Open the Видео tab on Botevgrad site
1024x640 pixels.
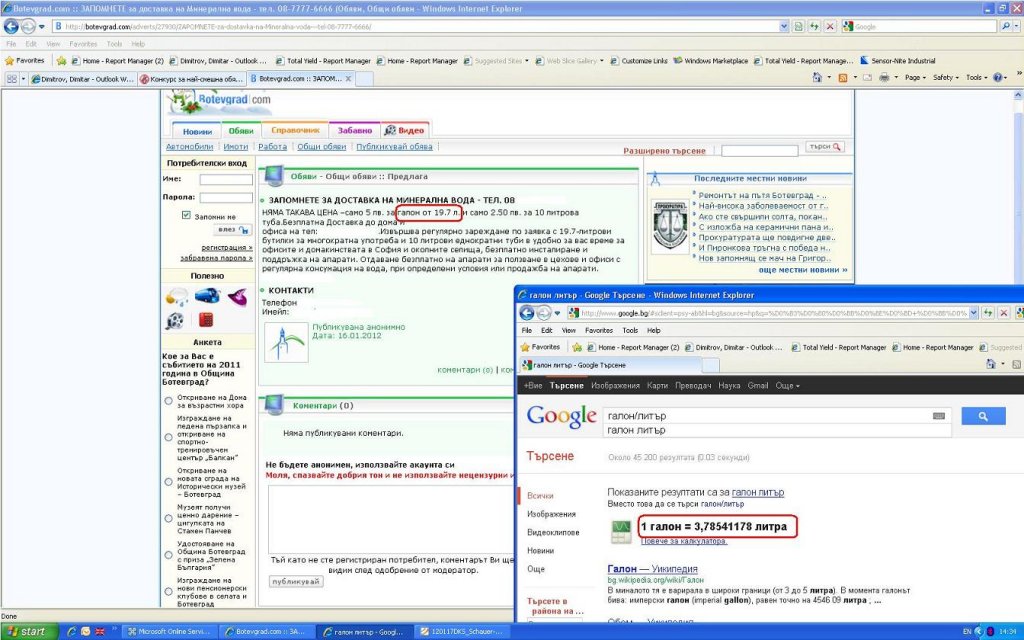[x=405, y=130]
